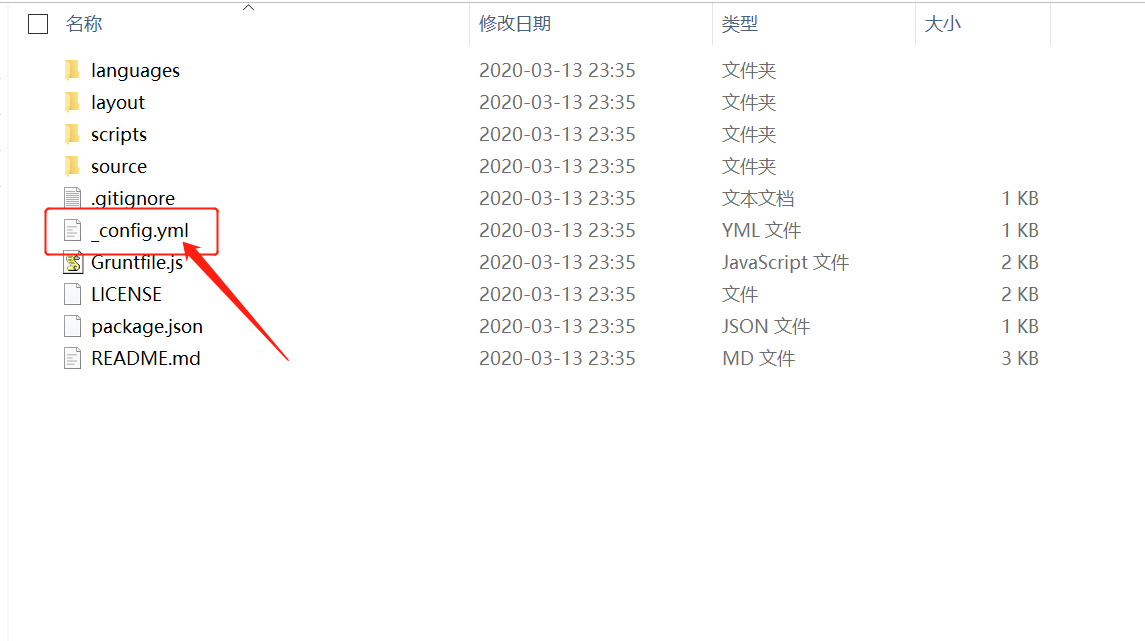Image resolution: width=1145 pixels, height=641 pixels.
Task: Toggle the select-all checkbox next to 名称
Action: [x=38, y=24]
